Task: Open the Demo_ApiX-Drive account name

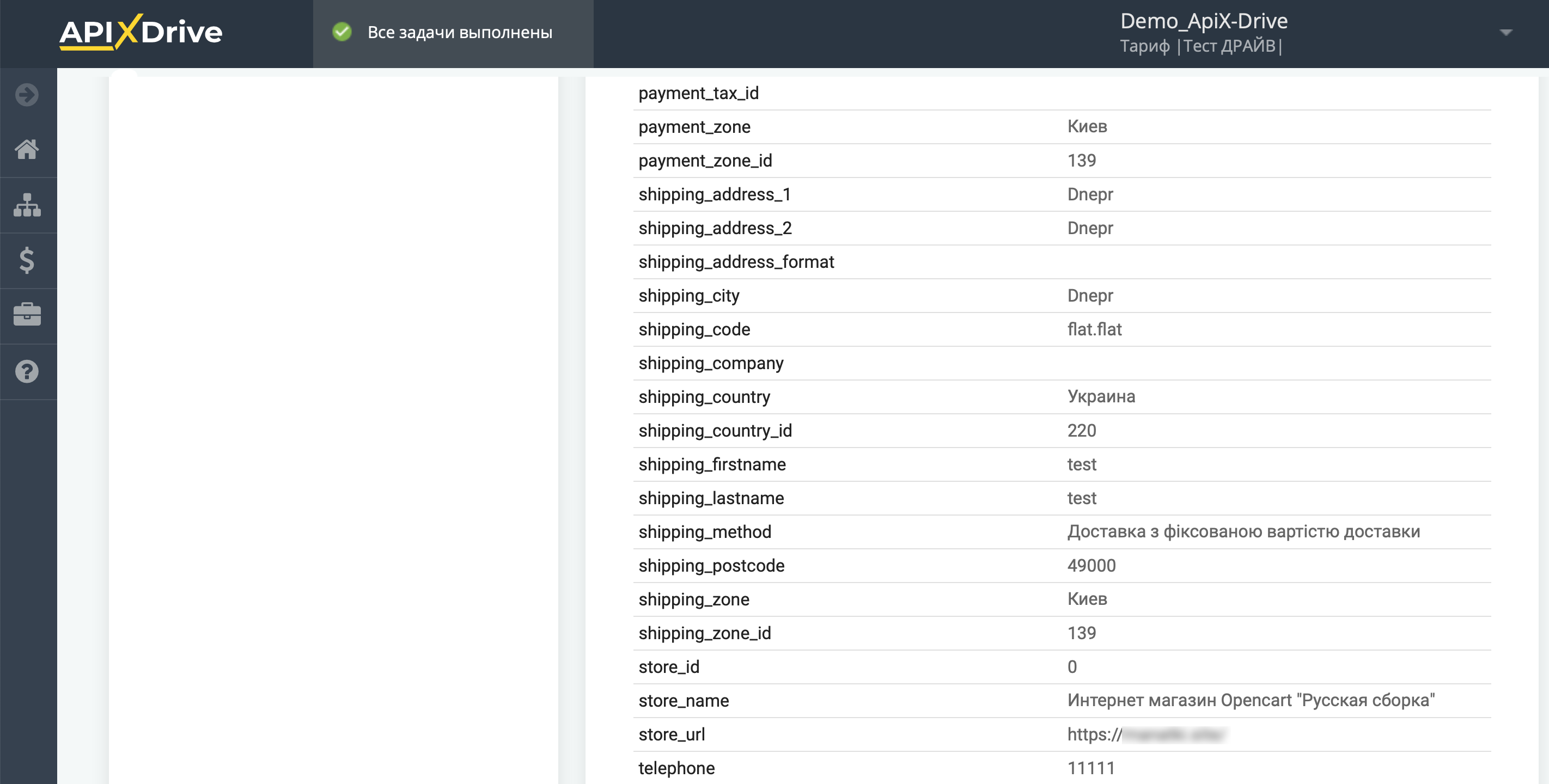Action: pos(1204,21)
